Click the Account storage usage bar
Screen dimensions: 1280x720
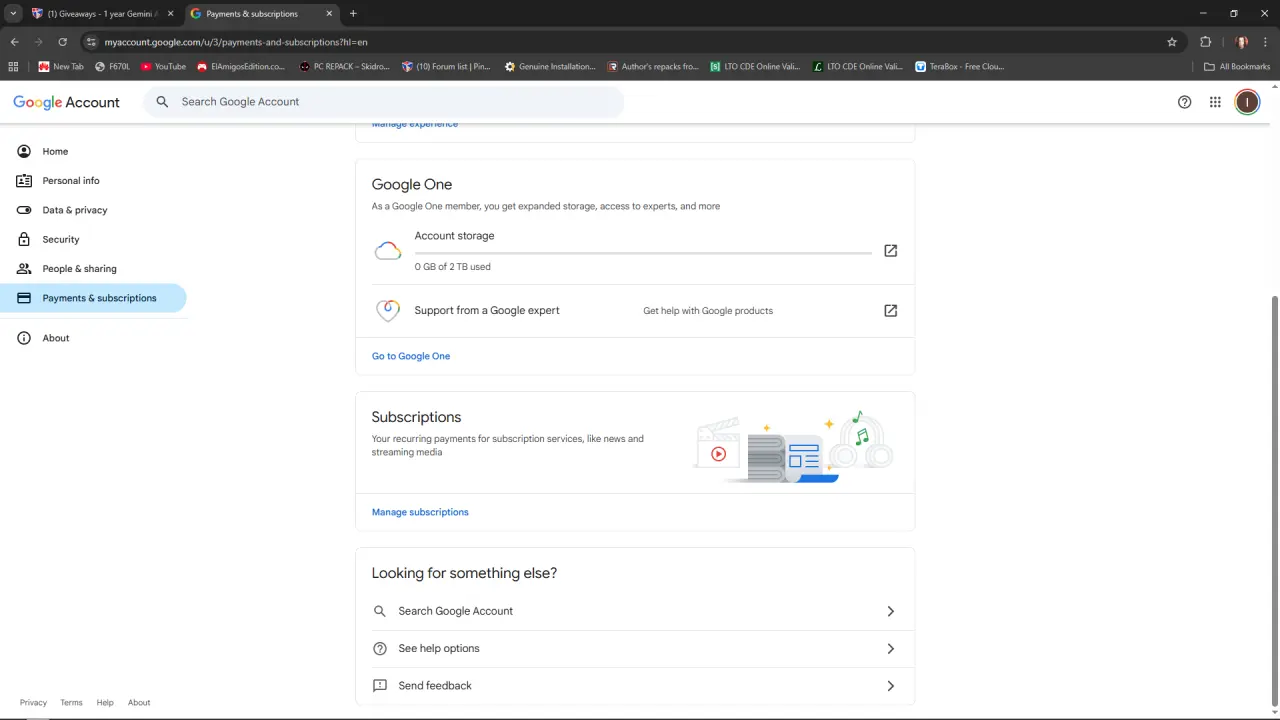click(643, 253)
